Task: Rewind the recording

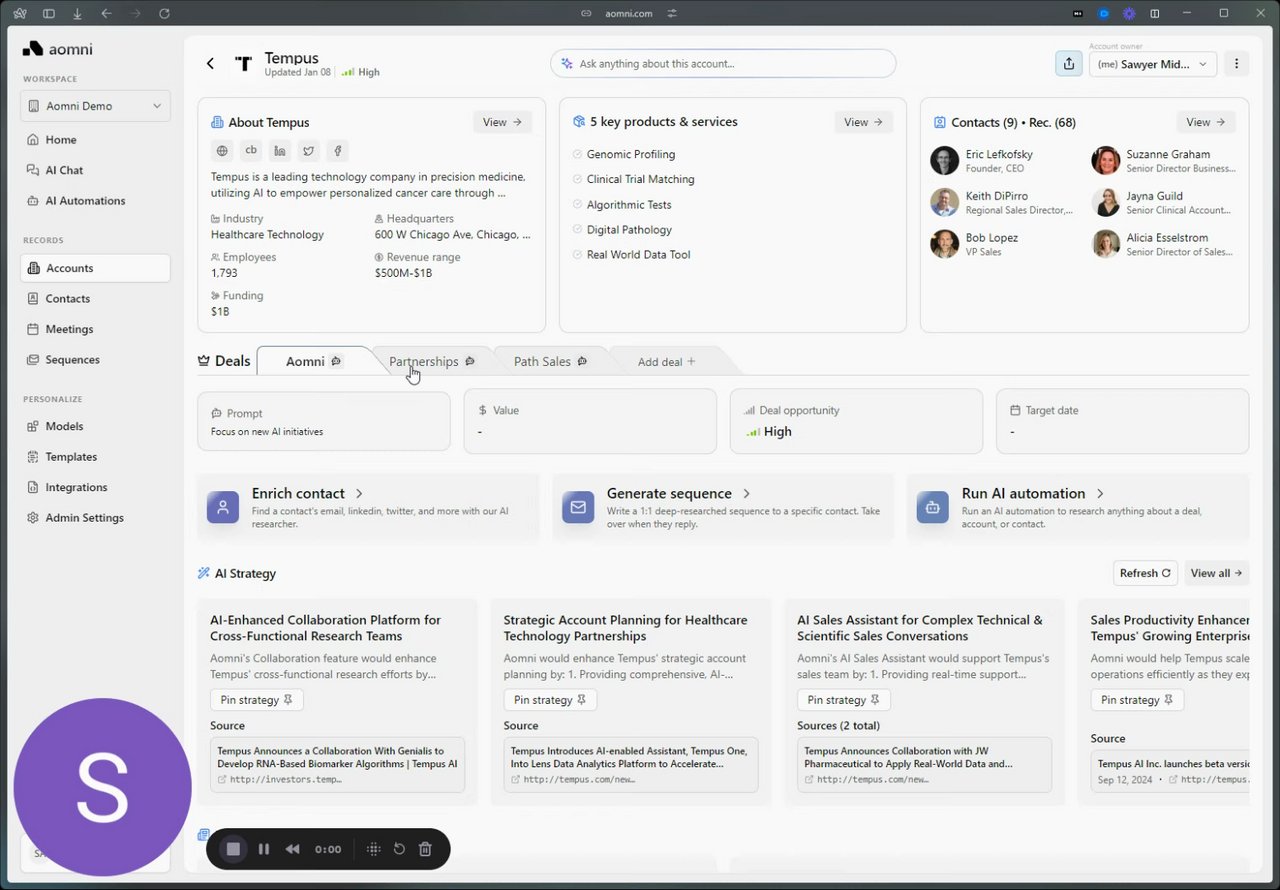Action: point(292,849)
